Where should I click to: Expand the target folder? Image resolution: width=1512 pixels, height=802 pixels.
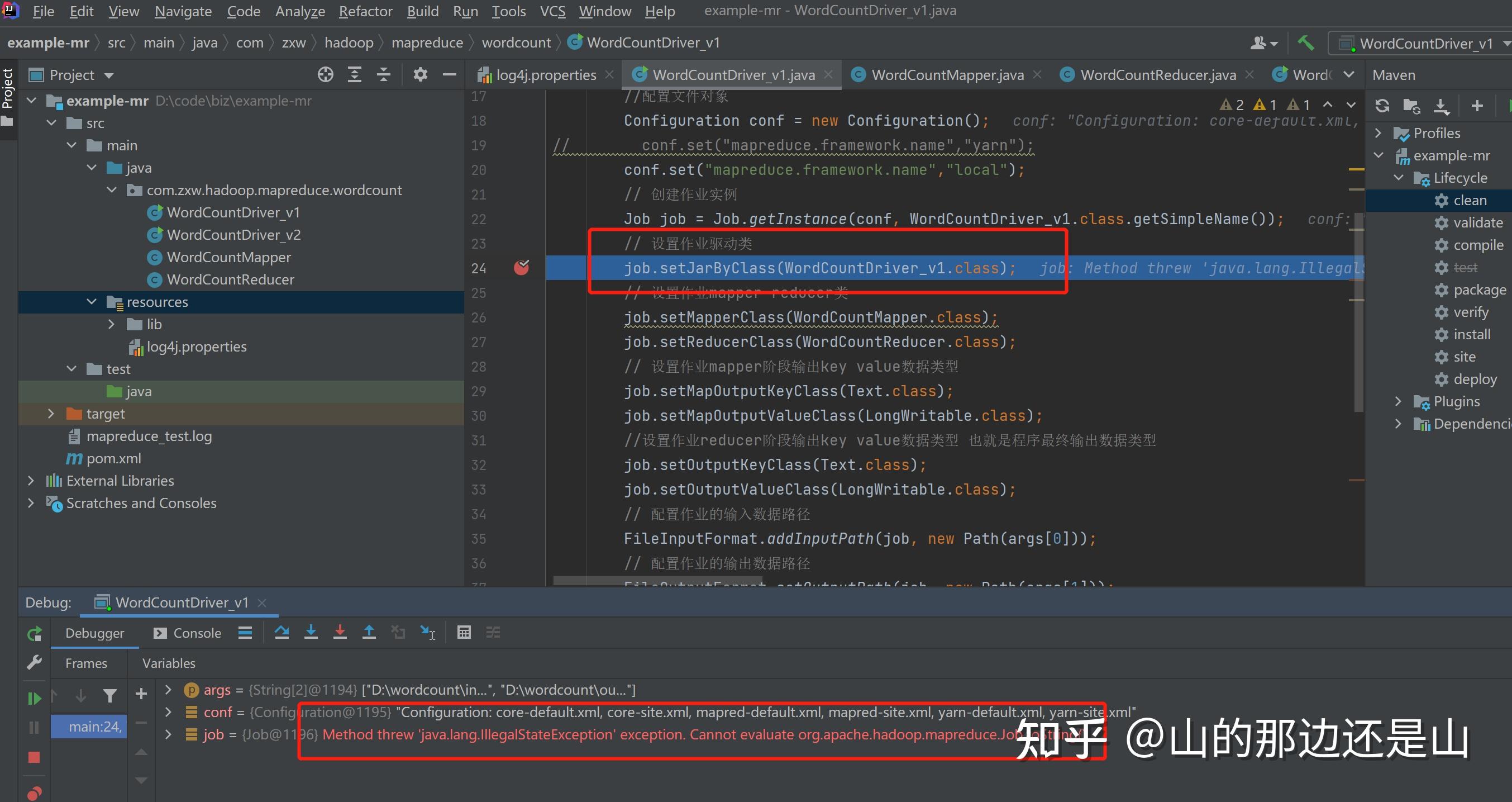pyautogui.click(x=51, y=414)
